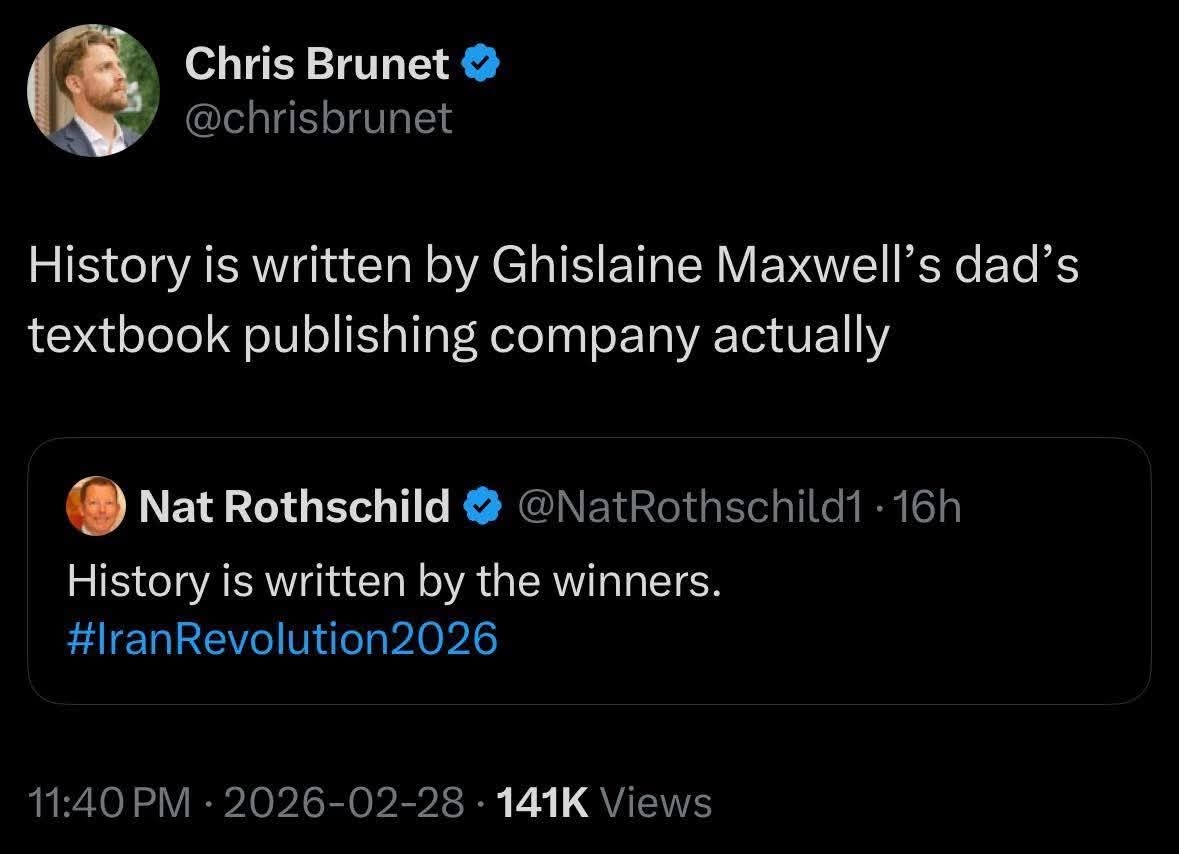Click the 11:40 PM post time
1179x854 pixels.
(109, 802)
